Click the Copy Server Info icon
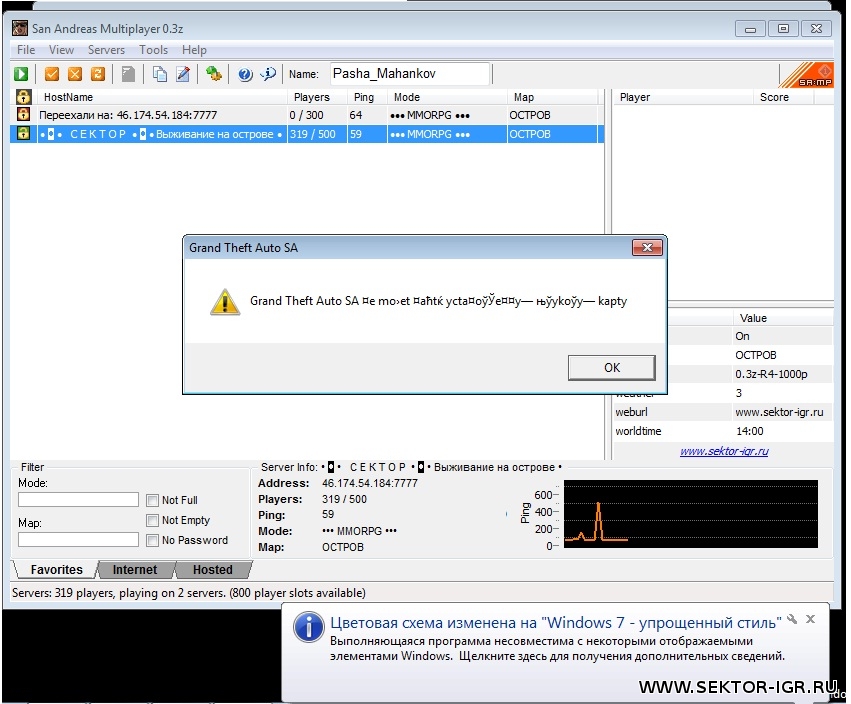 (160, 74)
